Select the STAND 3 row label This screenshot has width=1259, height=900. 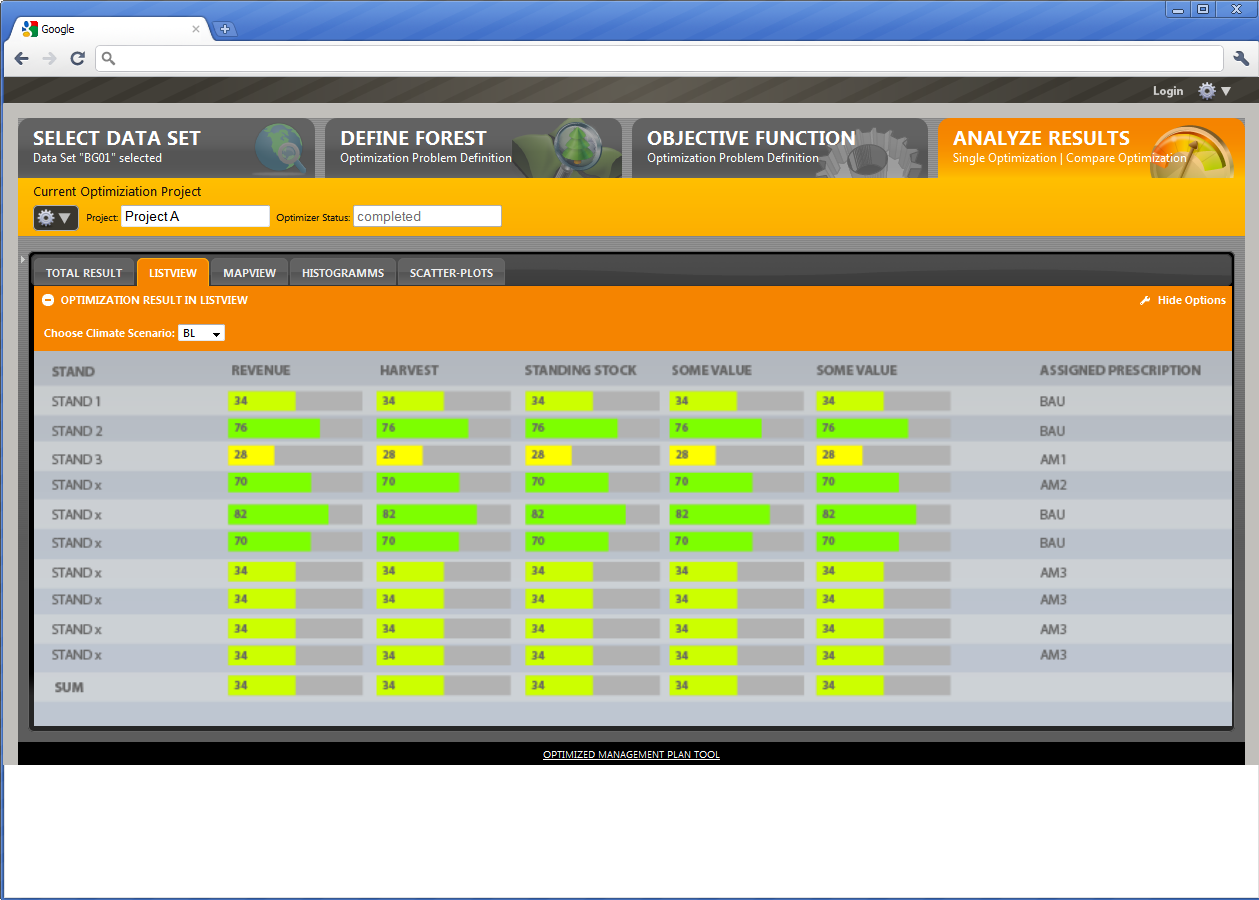pyautogui.click(x=77, y=459)
